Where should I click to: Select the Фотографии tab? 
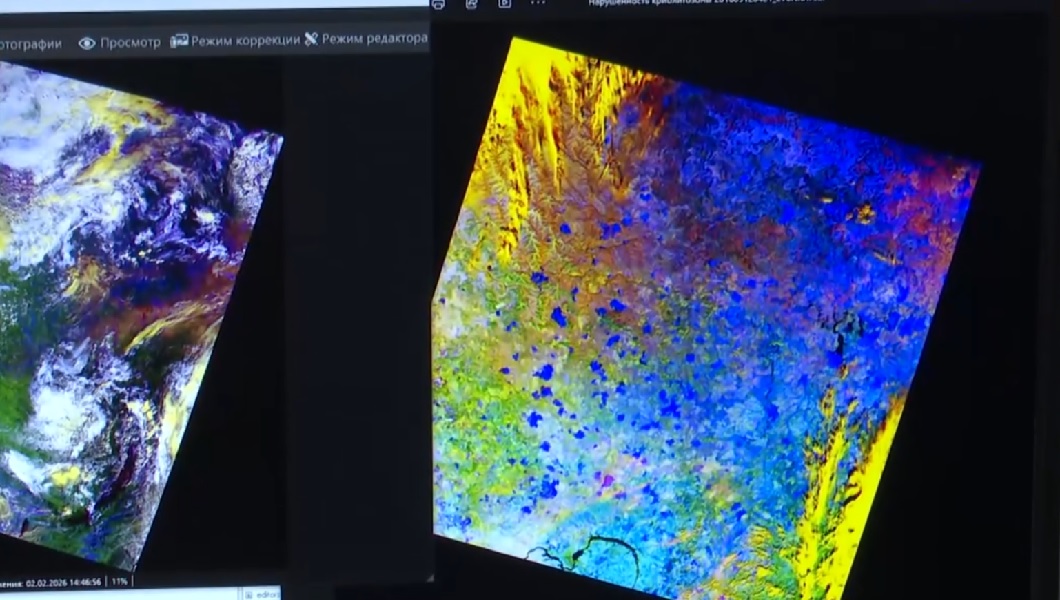tap(30, 44)
